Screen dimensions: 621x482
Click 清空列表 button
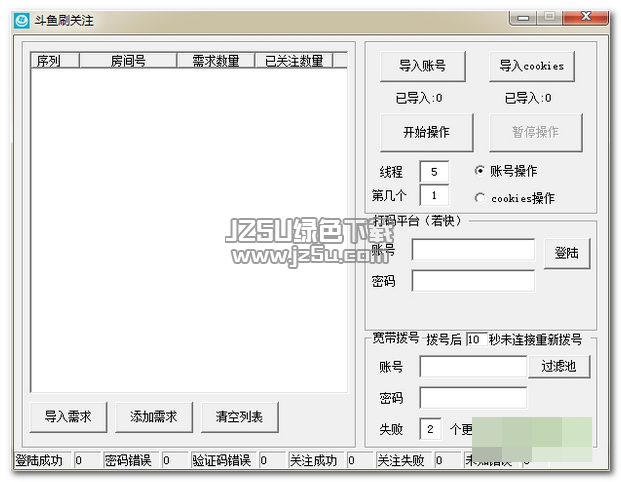240,417
